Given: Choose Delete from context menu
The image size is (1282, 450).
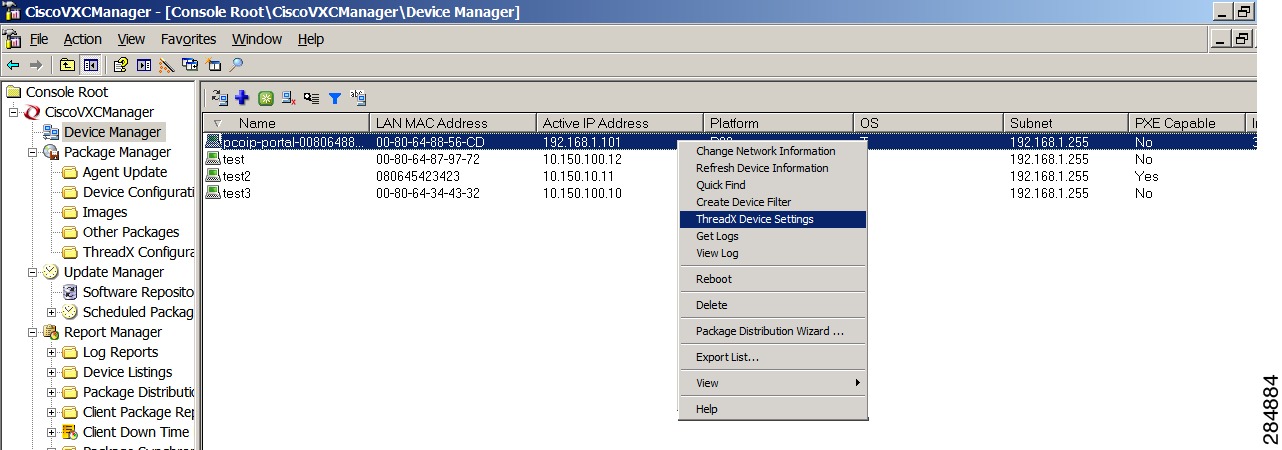Looking at the screenshot, I should [x=773, y=305].
